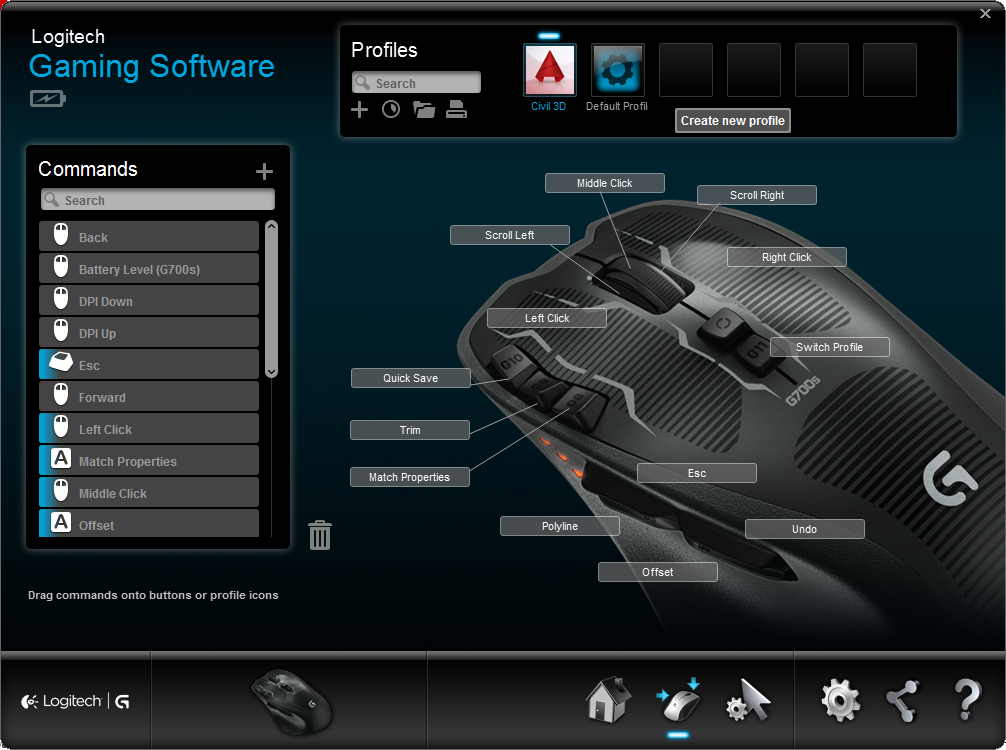Click the Scroll Right button label
The image size is (1006, 750).
[757, 195]
